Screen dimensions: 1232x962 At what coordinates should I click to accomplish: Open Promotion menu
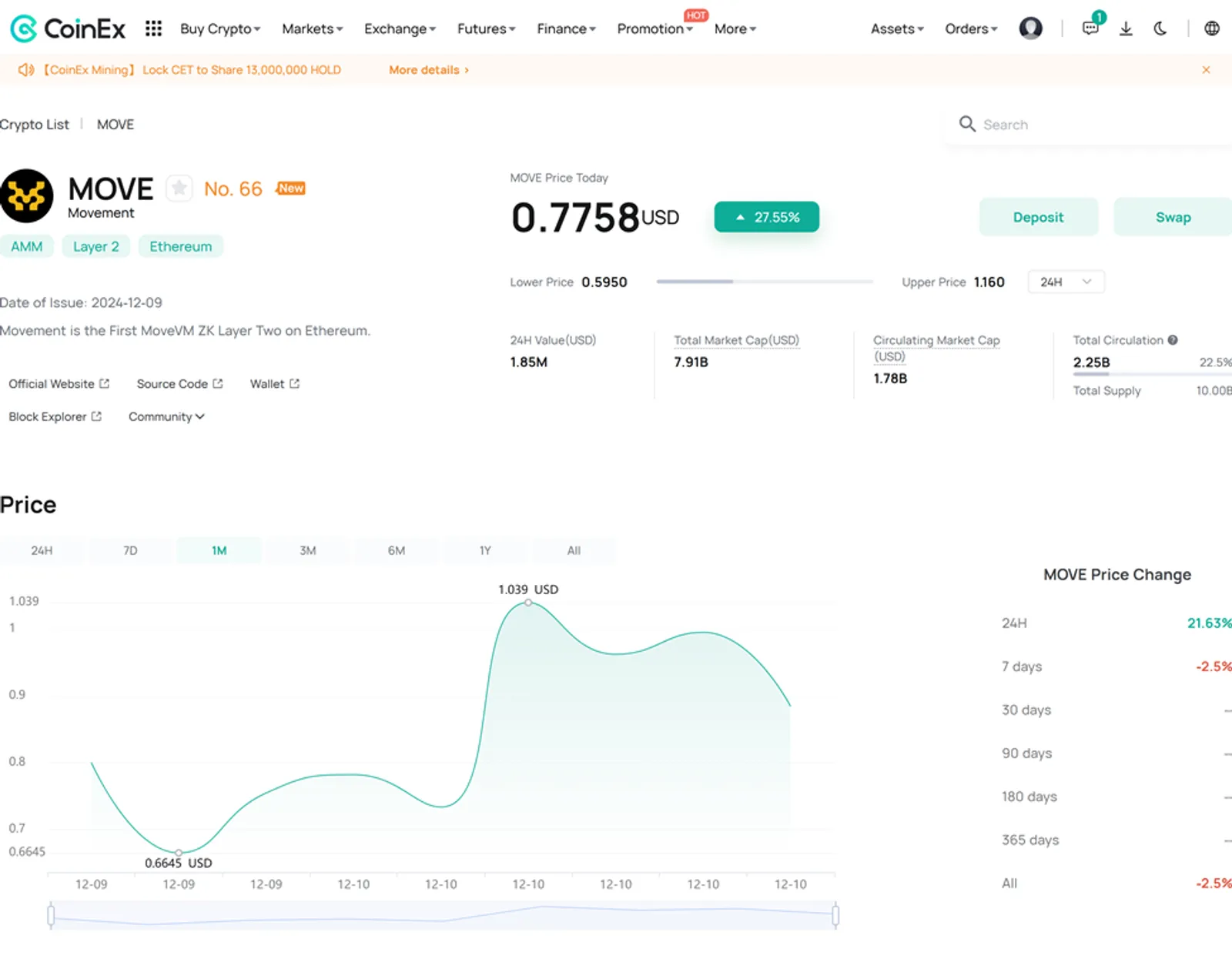654,28
